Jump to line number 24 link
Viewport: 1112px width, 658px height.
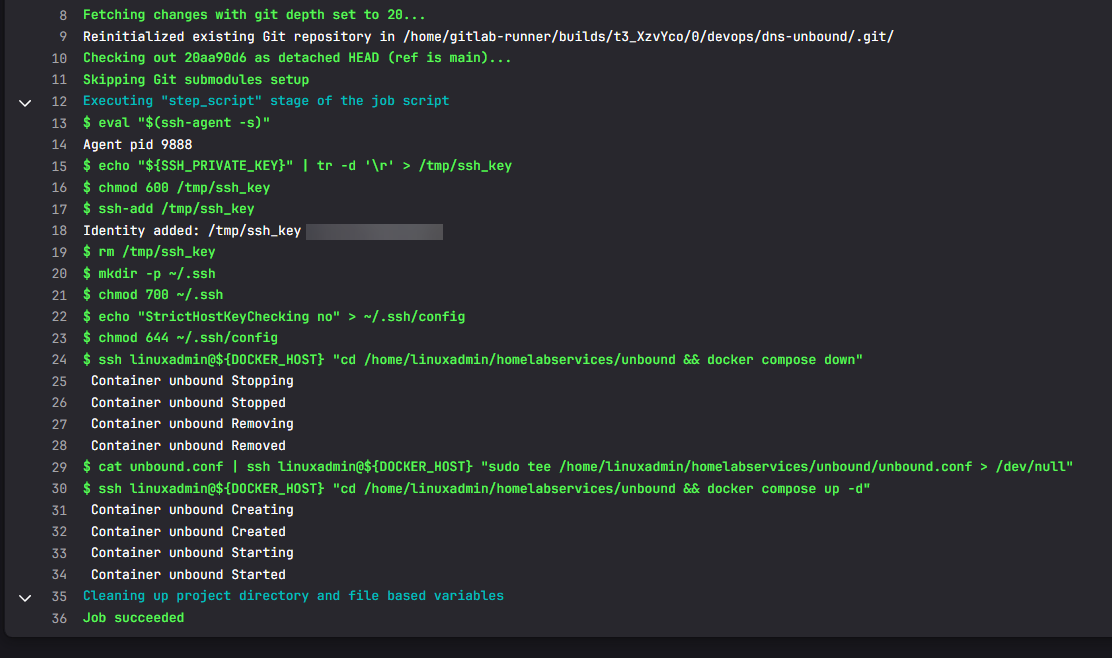tap(59, 360)
